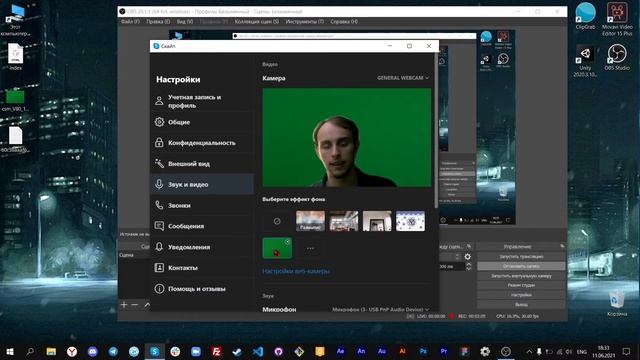Open OBS Studio desktop shortcut
The image size is (640, 360).
point(617,57)
